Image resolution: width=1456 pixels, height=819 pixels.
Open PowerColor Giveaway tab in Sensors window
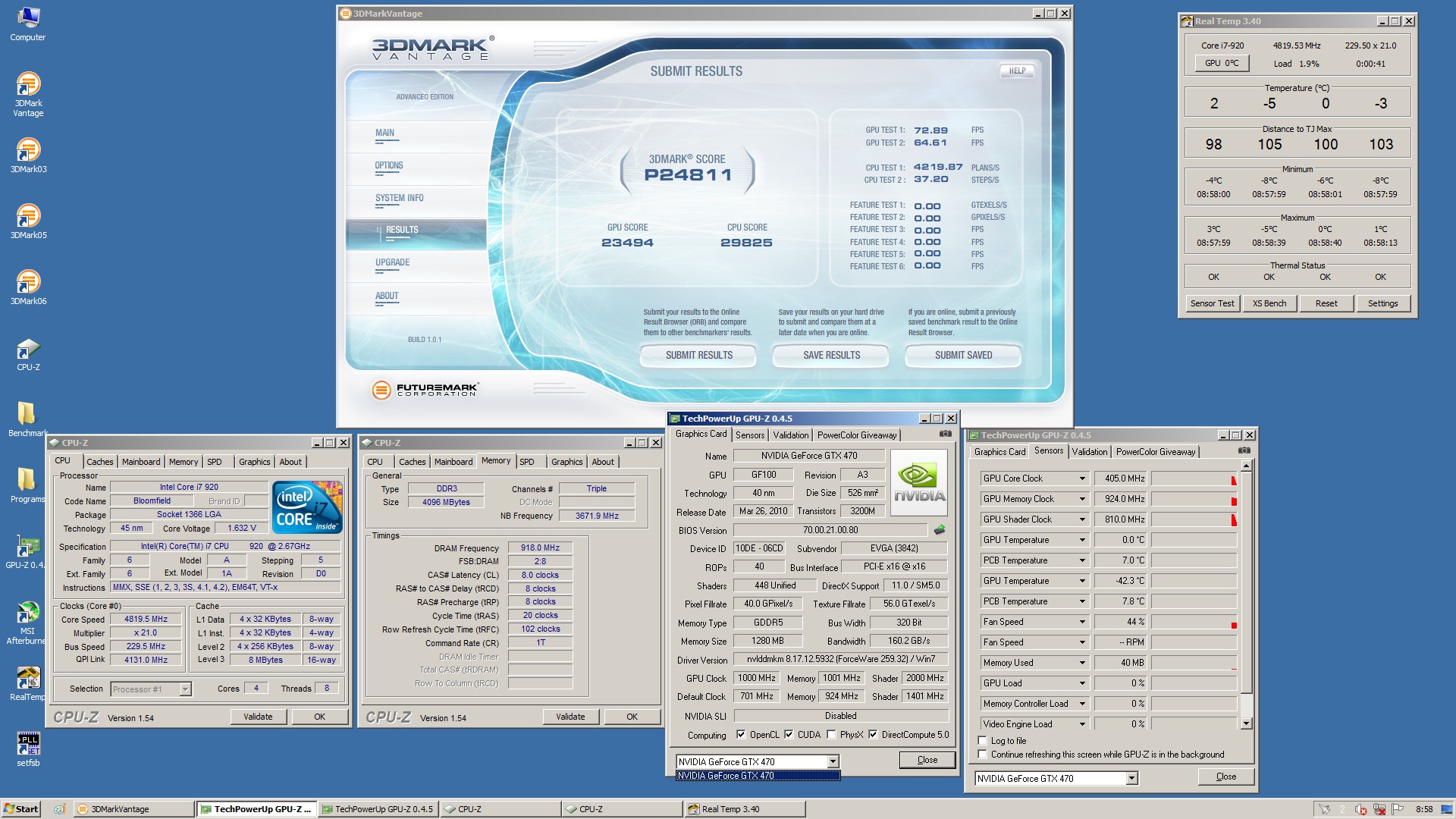[1155, 451]
